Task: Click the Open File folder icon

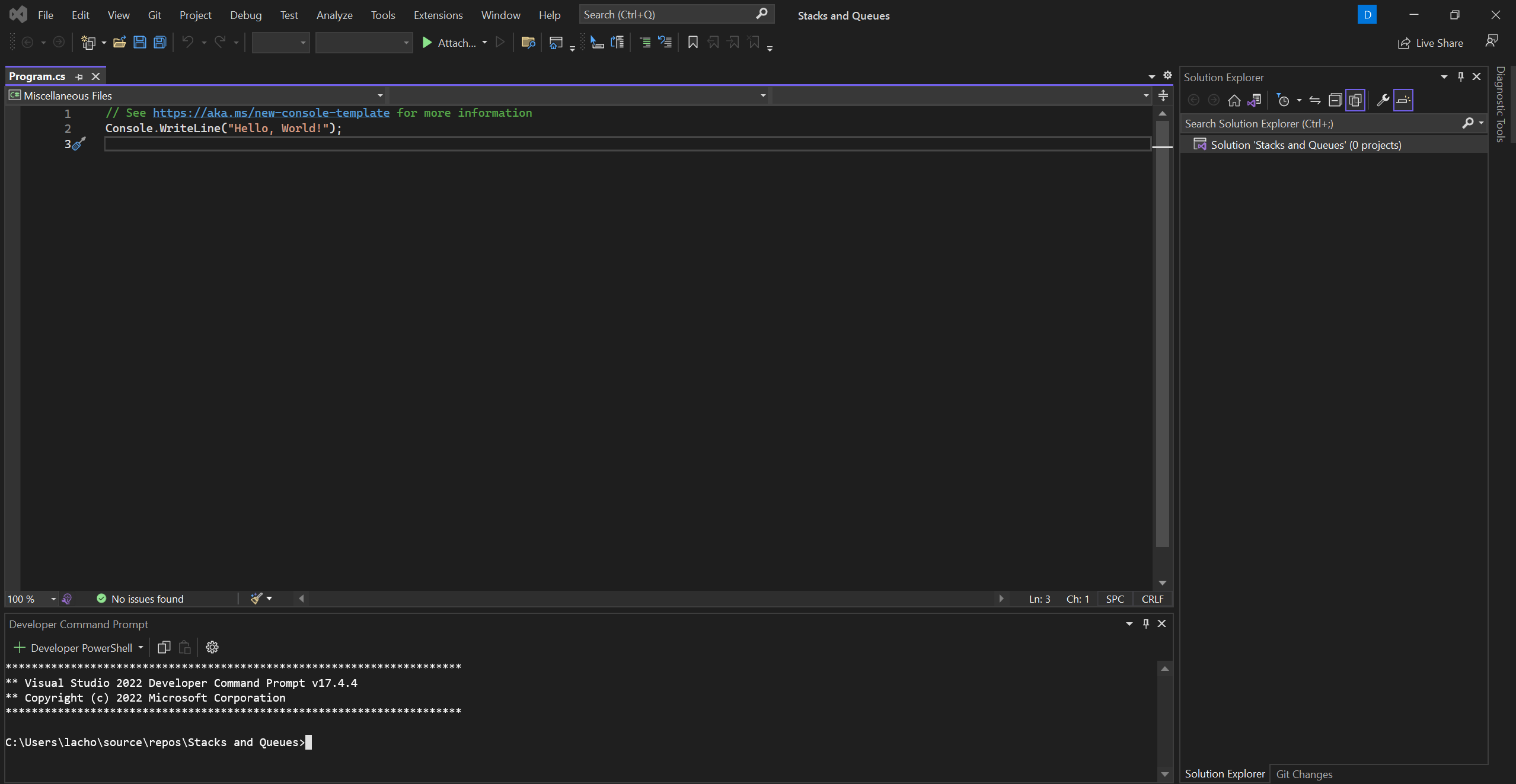Action: tap(119, 42)
